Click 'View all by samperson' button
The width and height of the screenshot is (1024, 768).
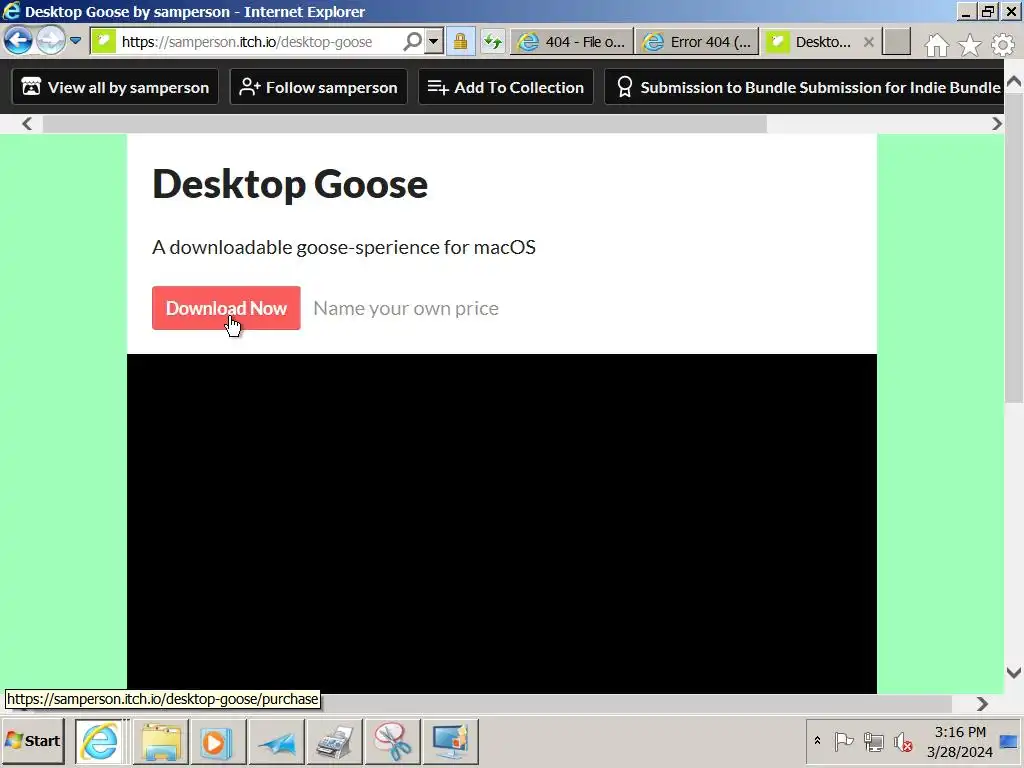tap(116, 87)
